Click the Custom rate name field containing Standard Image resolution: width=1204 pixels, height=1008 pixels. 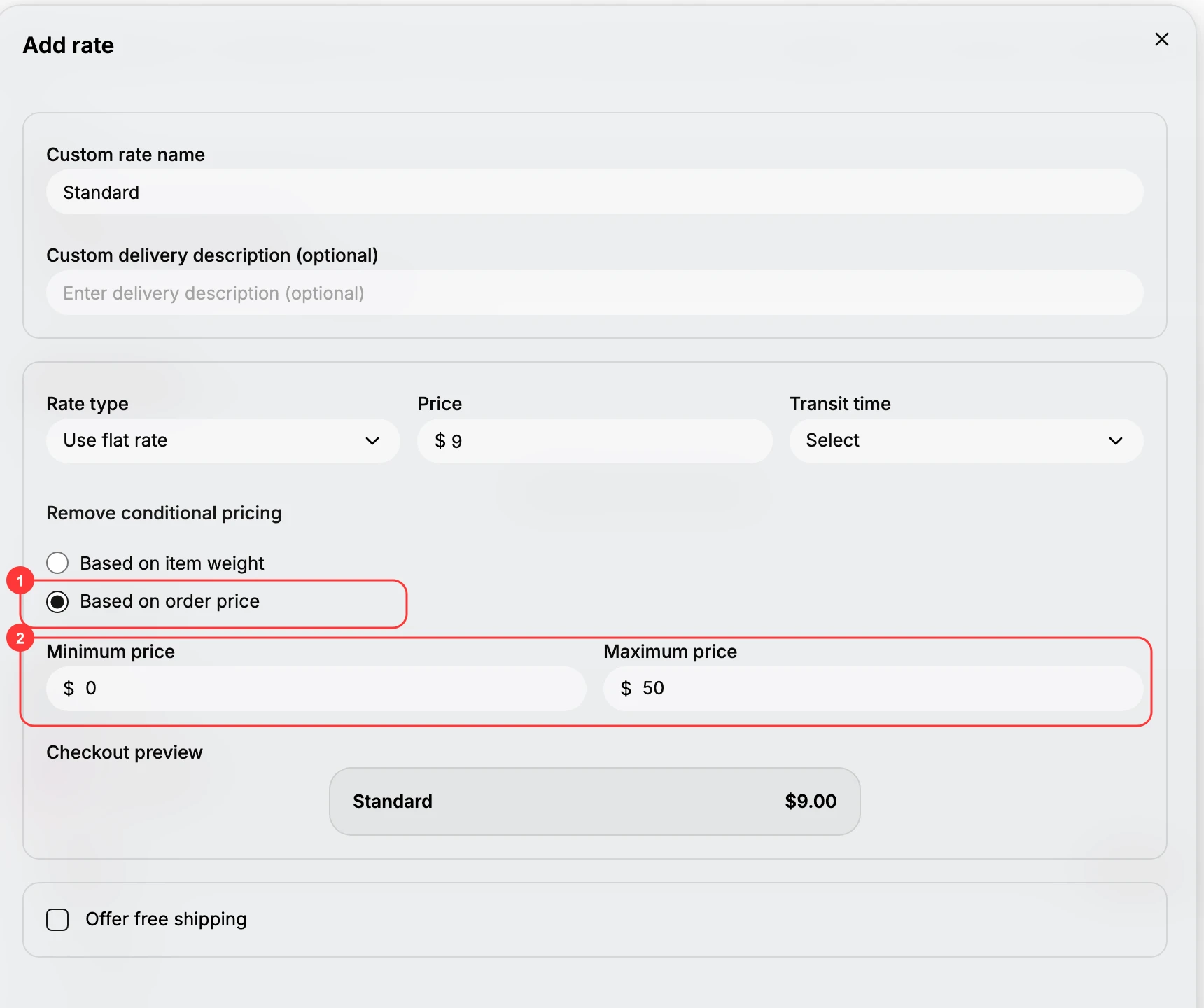coord(594,192)
